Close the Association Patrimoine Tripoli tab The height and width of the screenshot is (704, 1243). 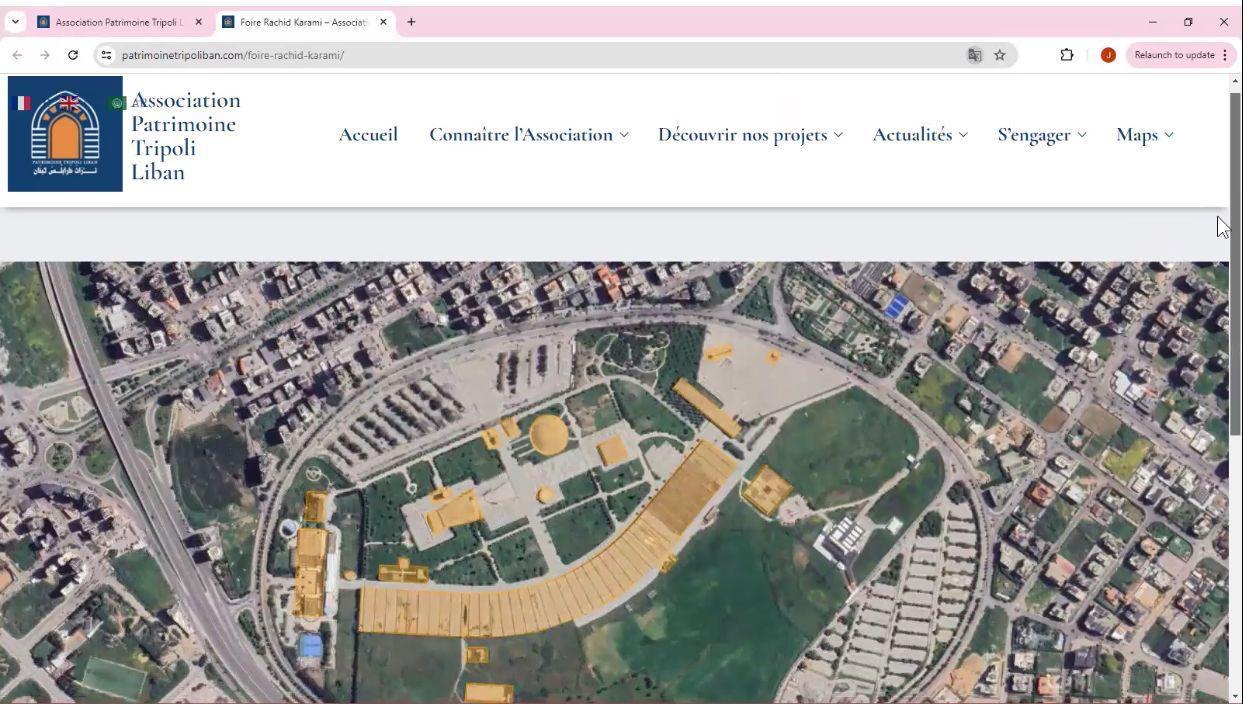click(x=198, y=22)
